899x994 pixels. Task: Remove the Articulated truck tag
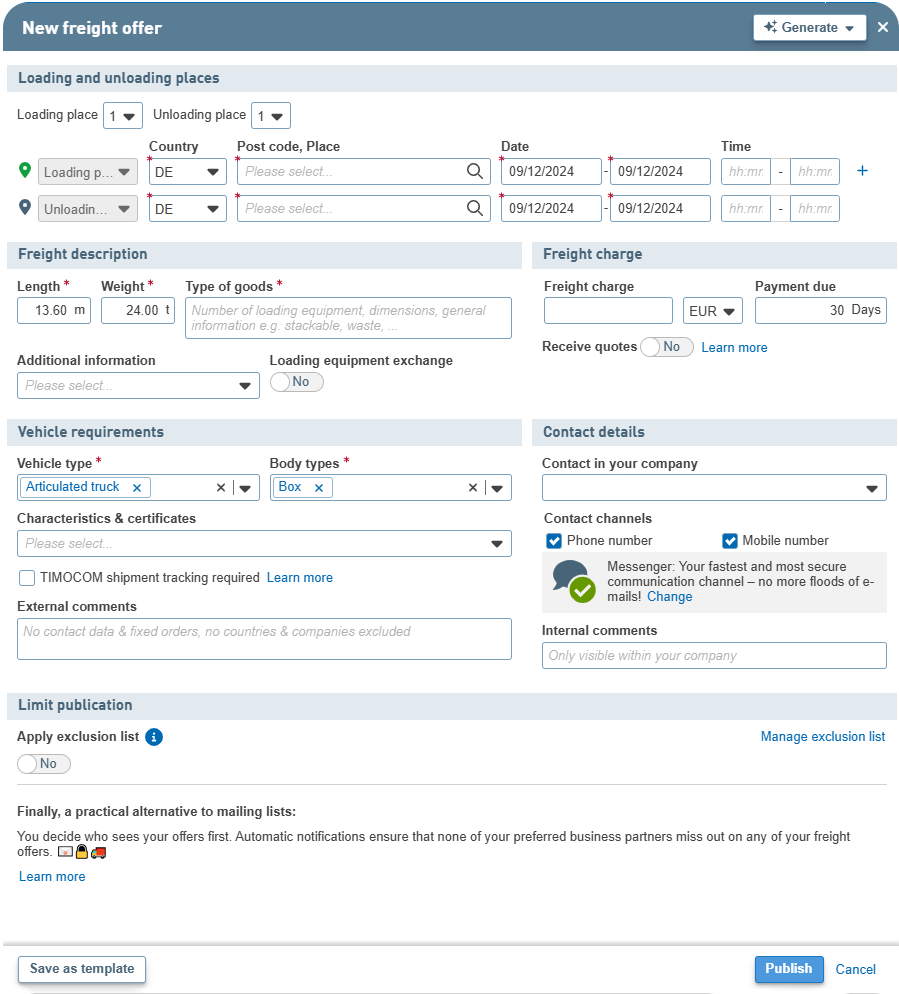(x=137, y=488)
